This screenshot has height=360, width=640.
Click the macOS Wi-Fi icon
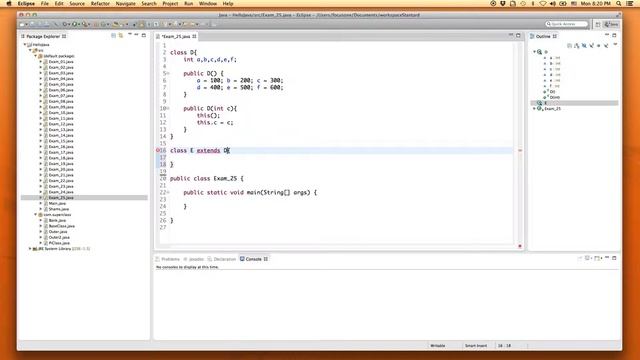[x=543, y=3]
